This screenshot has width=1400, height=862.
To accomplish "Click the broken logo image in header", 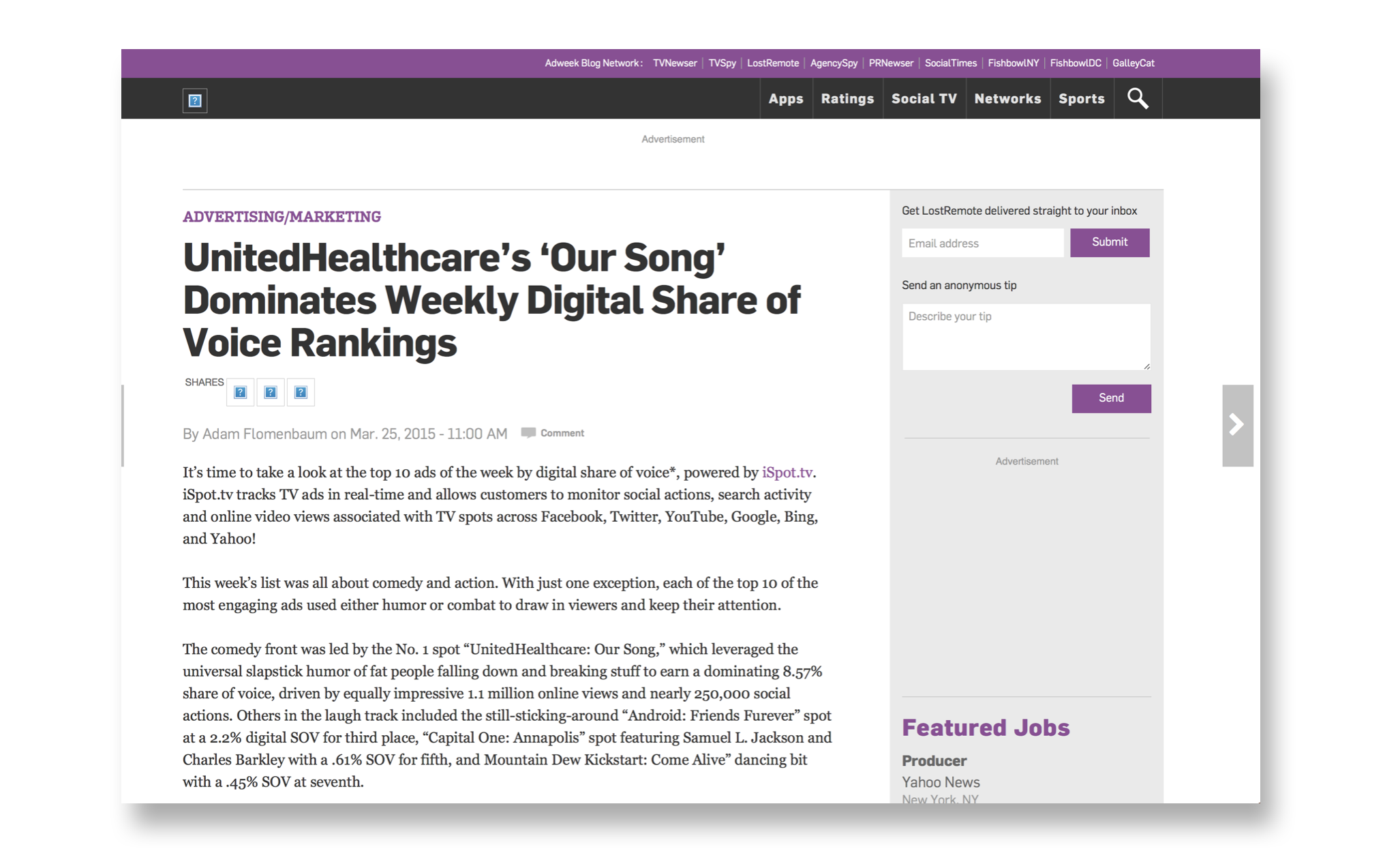I will pos(195,101).
